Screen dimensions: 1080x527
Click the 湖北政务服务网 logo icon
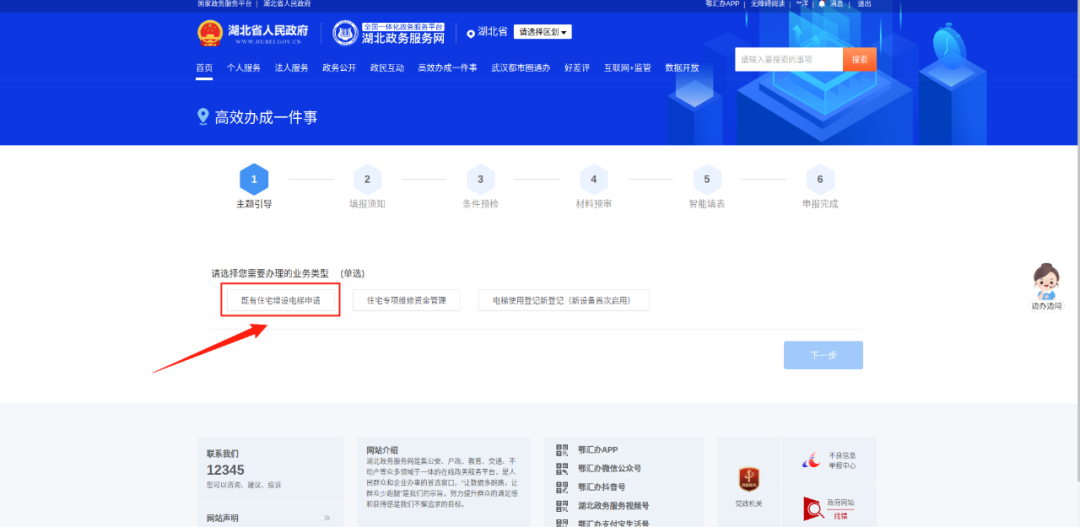click(x=345, y=33)
